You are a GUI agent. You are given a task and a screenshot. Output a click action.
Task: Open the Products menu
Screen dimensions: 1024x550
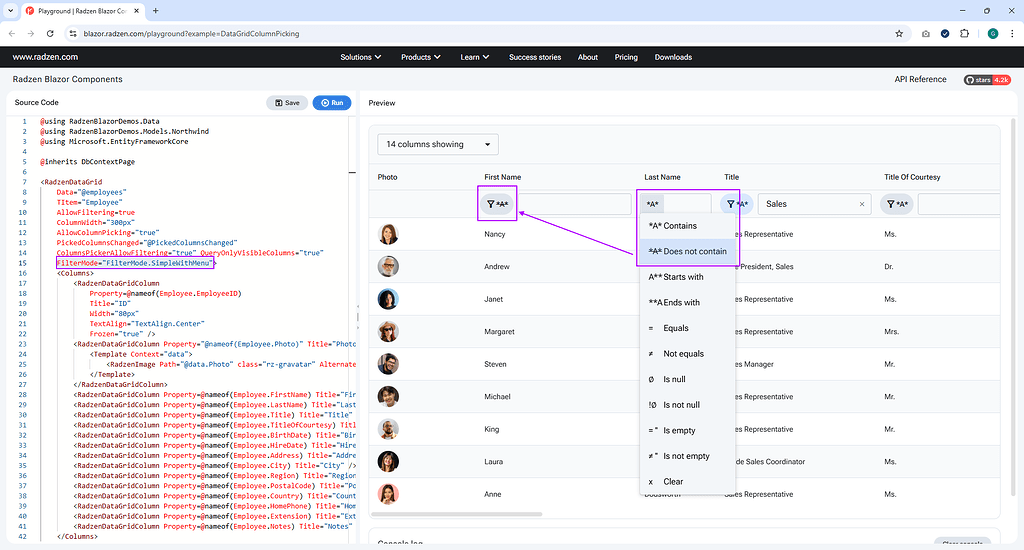tap(421, 57)
